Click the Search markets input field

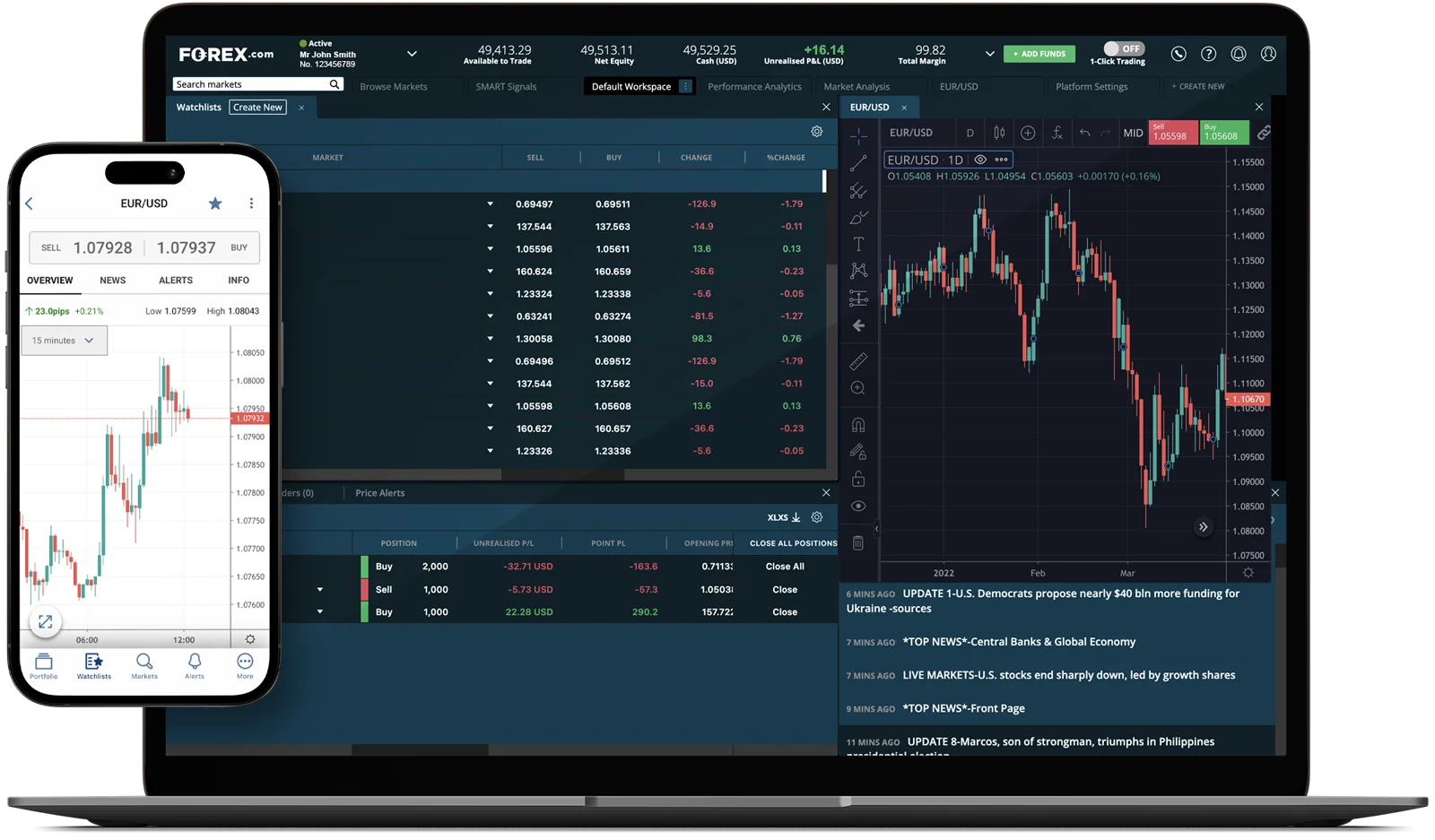pos(251,84)
